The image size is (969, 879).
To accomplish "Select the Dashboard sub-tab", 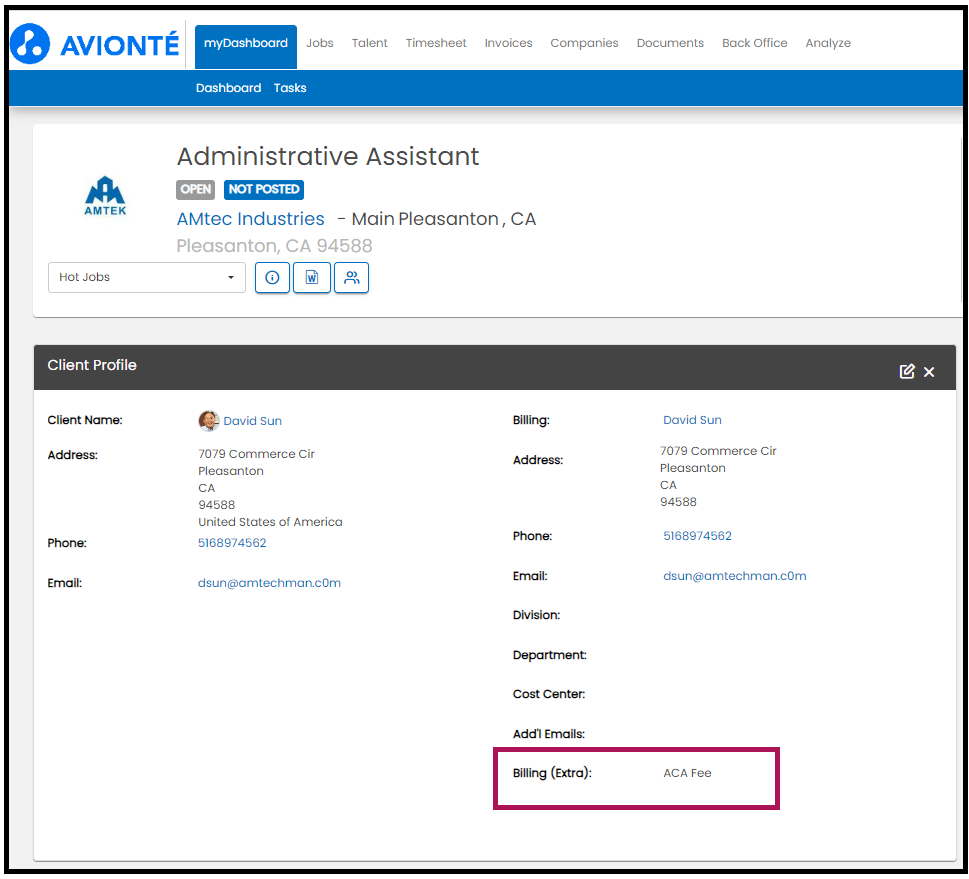I will point(229,88).
